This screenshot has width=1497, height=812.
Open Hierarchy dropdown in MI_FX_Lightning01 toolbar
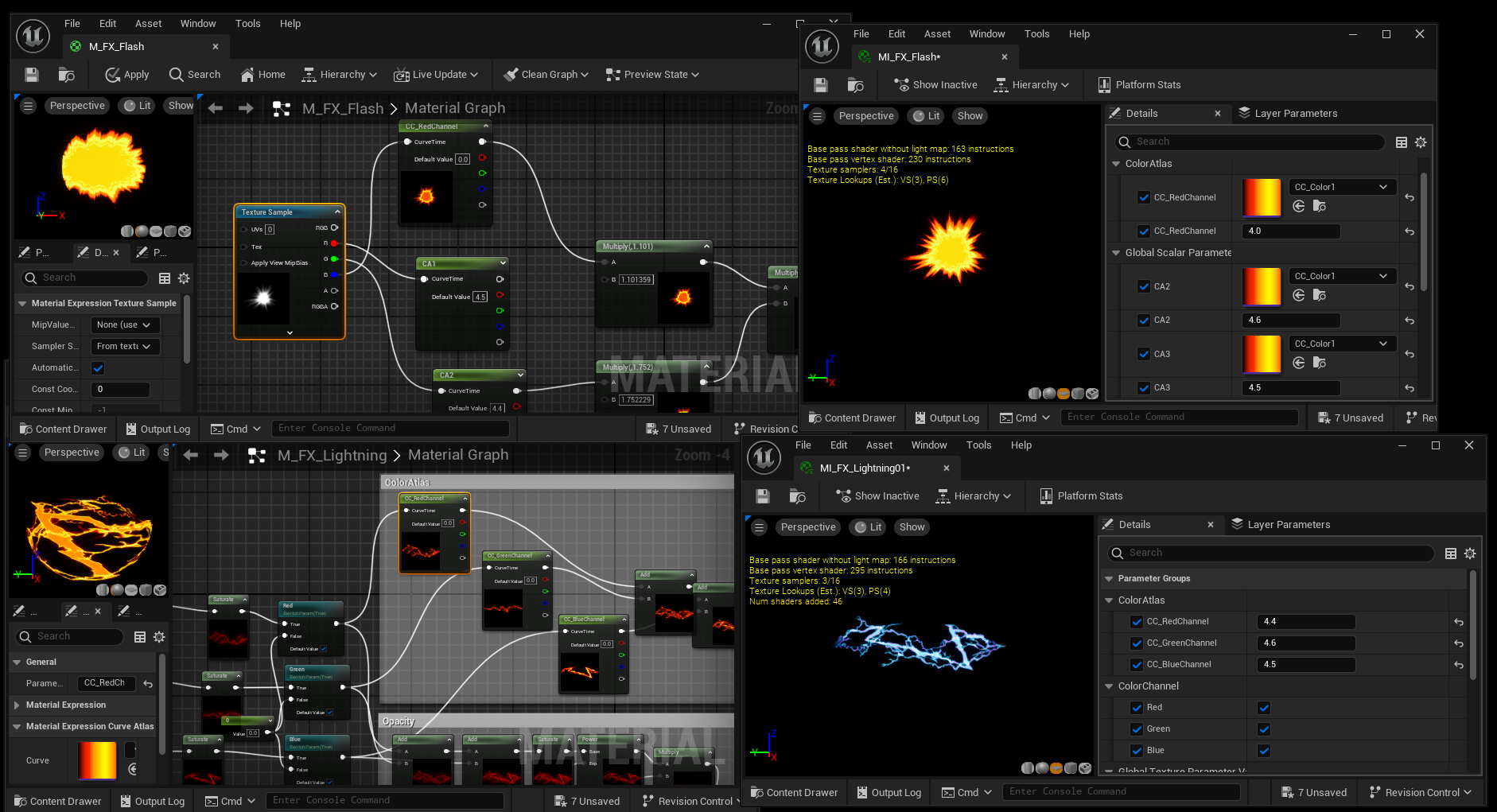974,496
